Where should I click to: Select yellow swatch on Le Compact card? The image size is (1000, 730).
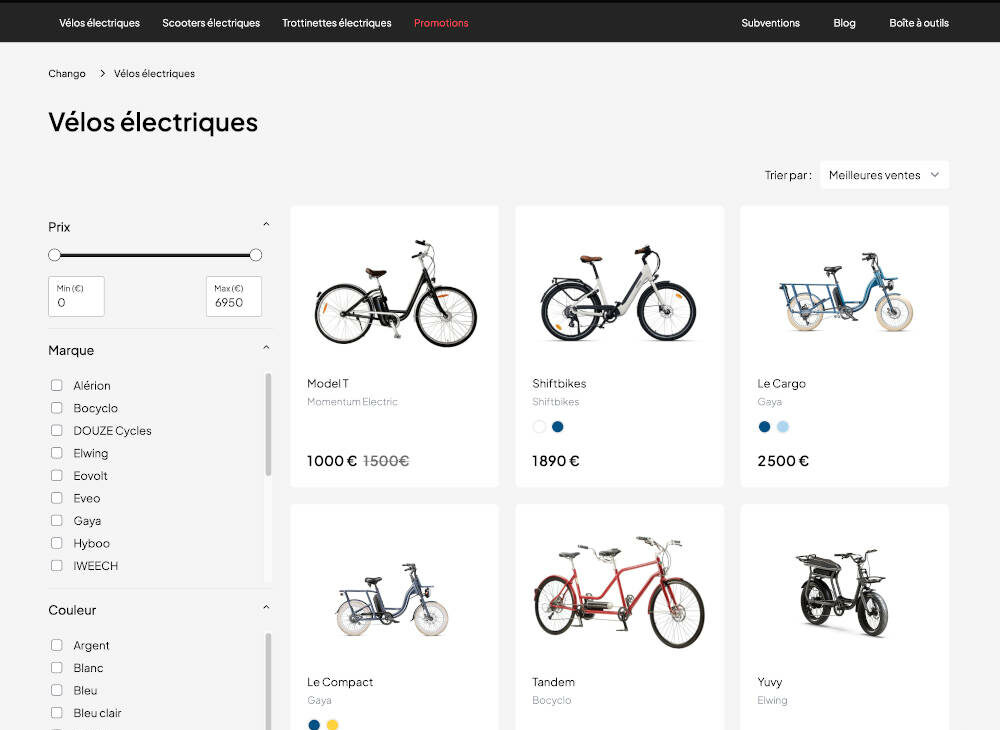332,725
